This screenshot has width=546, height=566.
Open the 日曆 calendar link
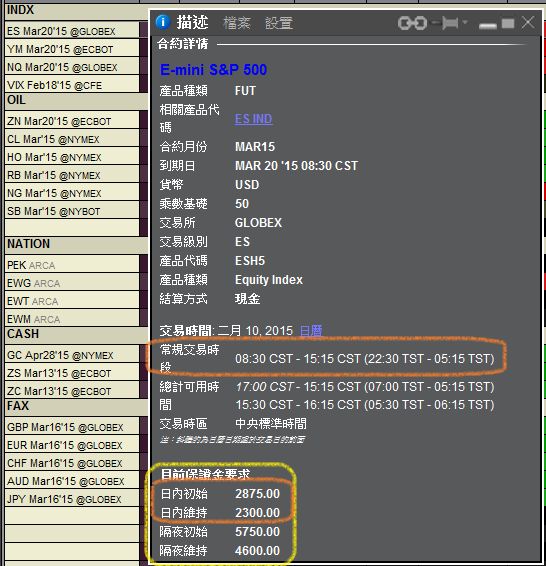pyautogui.click(x=311, y=330)
